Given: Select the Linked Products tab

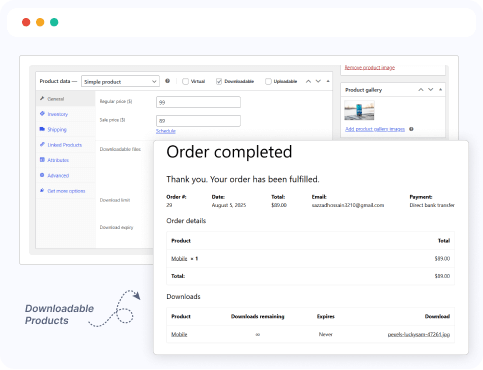Looking at the screenshot, I should pyautogui.click(x=65, y=145).
